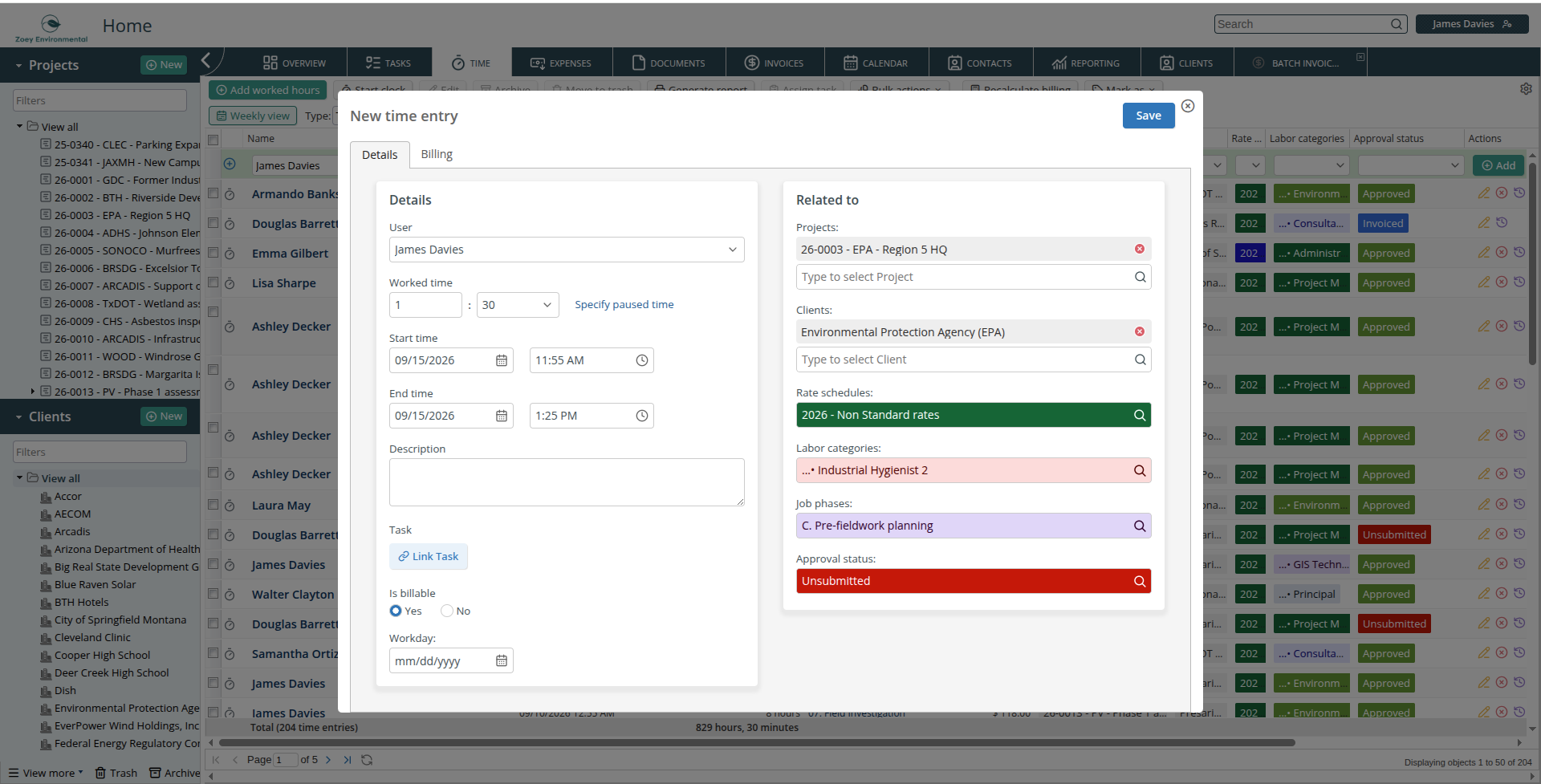Viewport: 1541px width, 784px height.
Task: Collapse the Projects panel section
Action: point(18,65)
